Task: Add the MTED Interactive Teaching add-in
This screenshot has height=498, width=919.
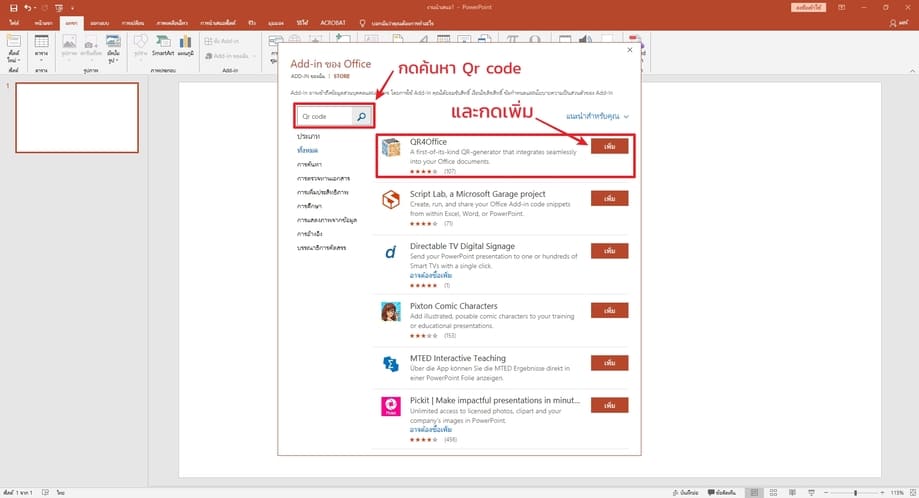Action: pos(610,363)
